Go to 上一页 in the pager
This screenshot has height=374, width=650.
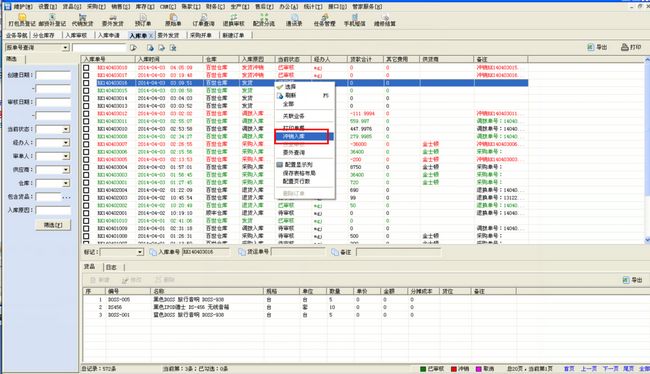pyautogui.click(x=589, y=369)
